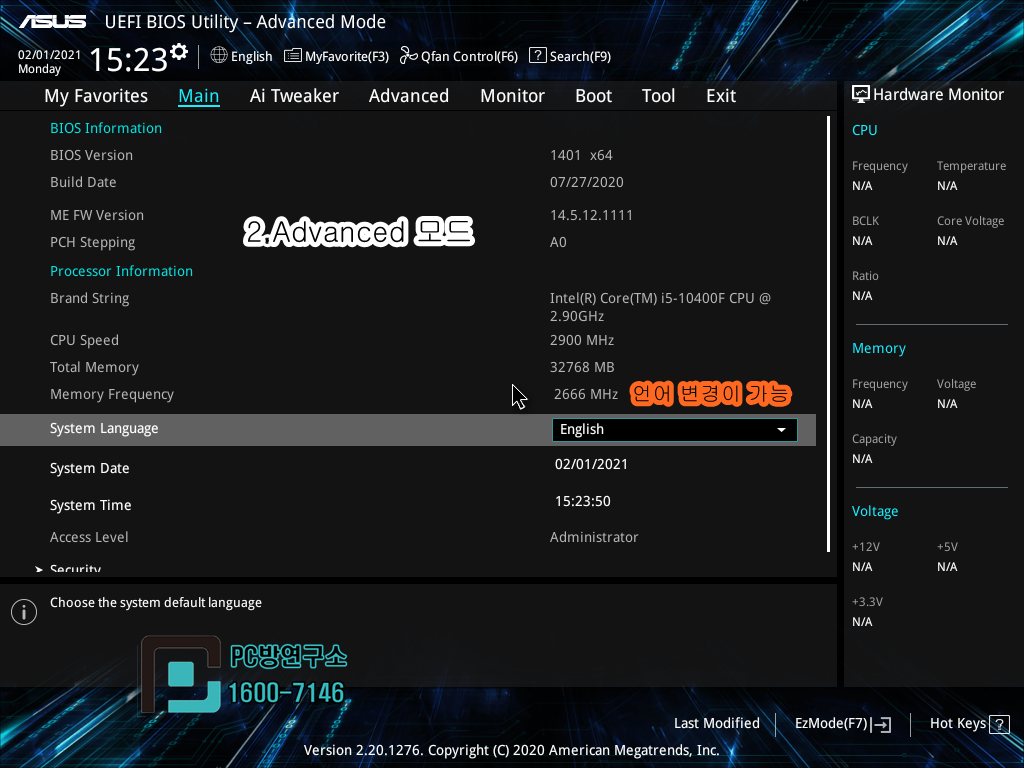
Task: Click the BIOS Information heading
Action: coord(106,128)
